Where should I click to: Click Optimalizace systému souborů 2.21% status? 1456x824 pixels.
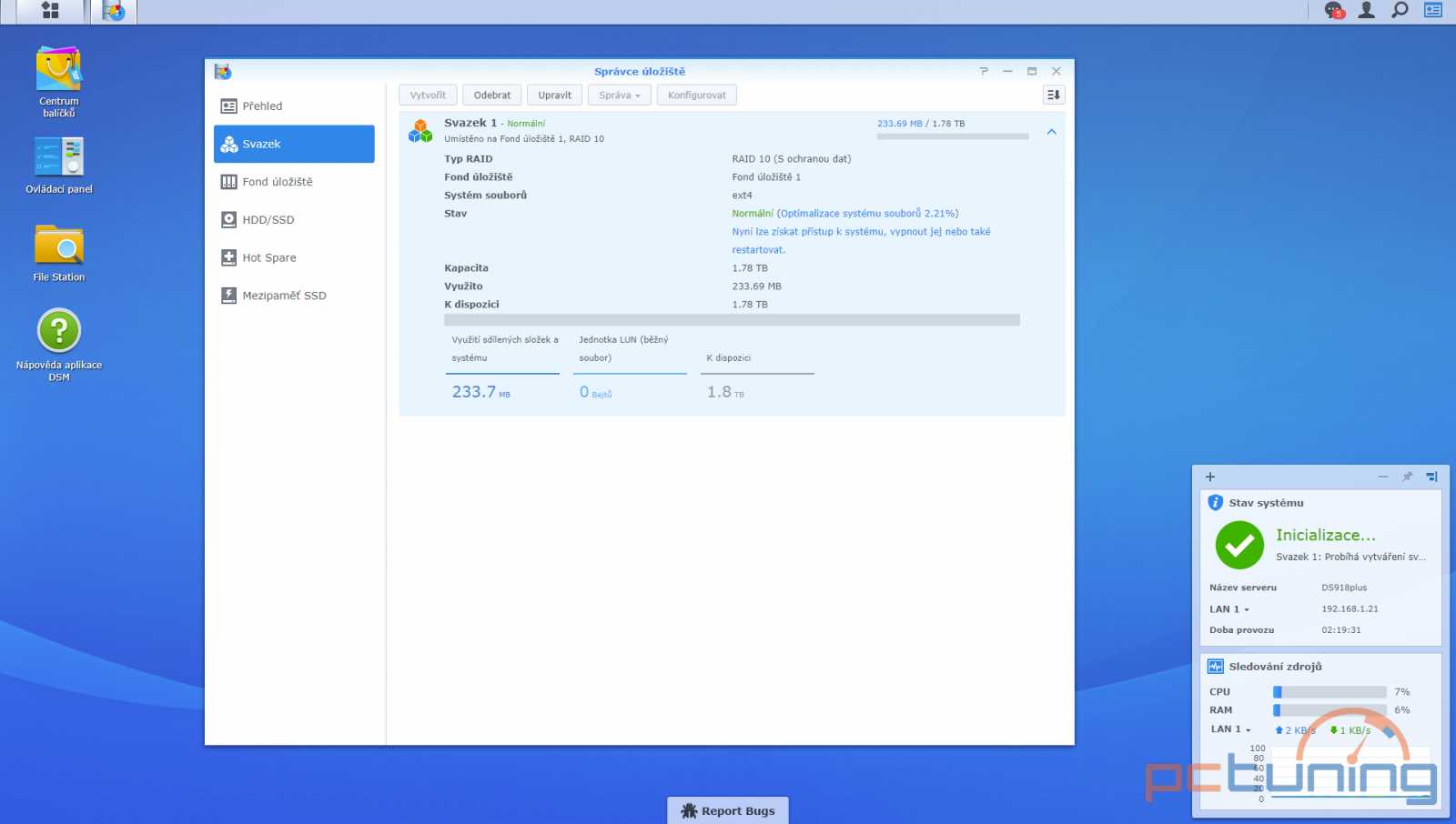[868, 214]
